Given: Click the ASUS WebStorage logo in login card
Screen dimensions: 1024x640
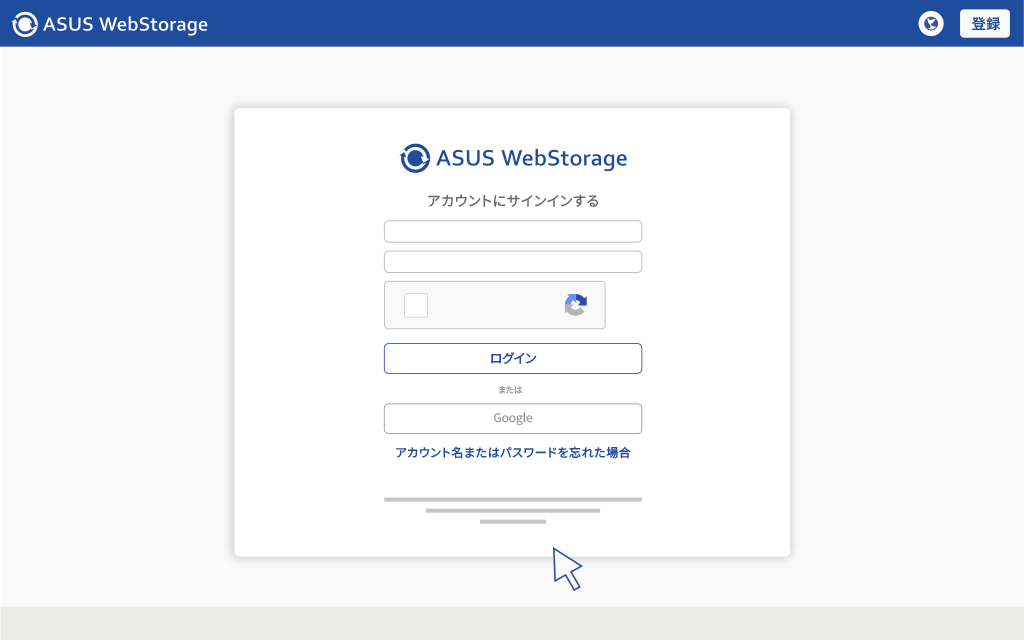Looking at the screenshot, I should tap(513, 158).
